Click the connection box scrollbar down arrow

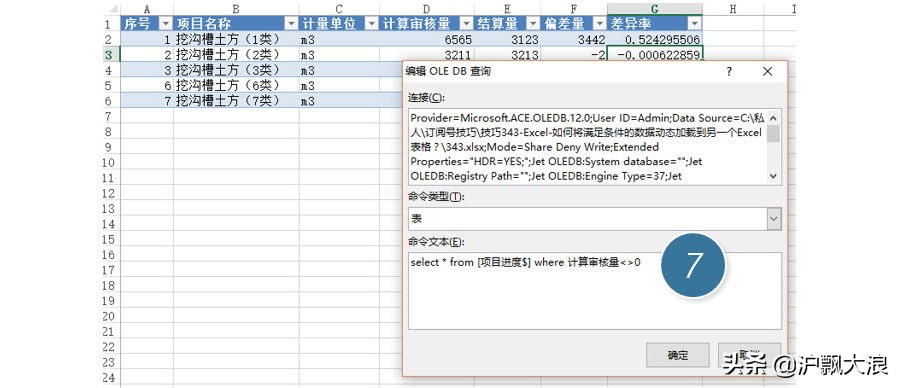click(x=774, y=176)
